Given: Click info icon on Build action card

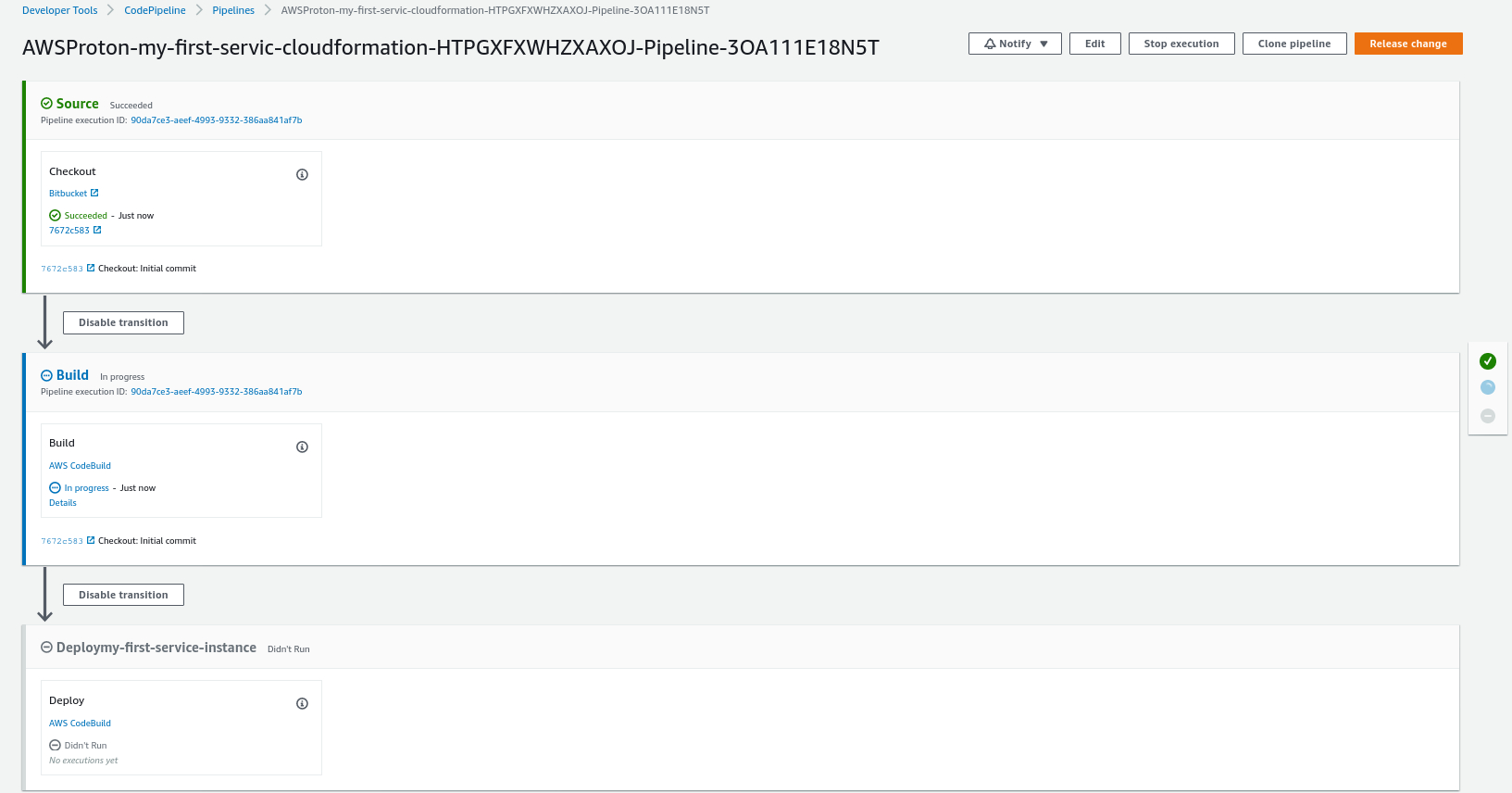Looking at the screenshot, I should 302,447.
